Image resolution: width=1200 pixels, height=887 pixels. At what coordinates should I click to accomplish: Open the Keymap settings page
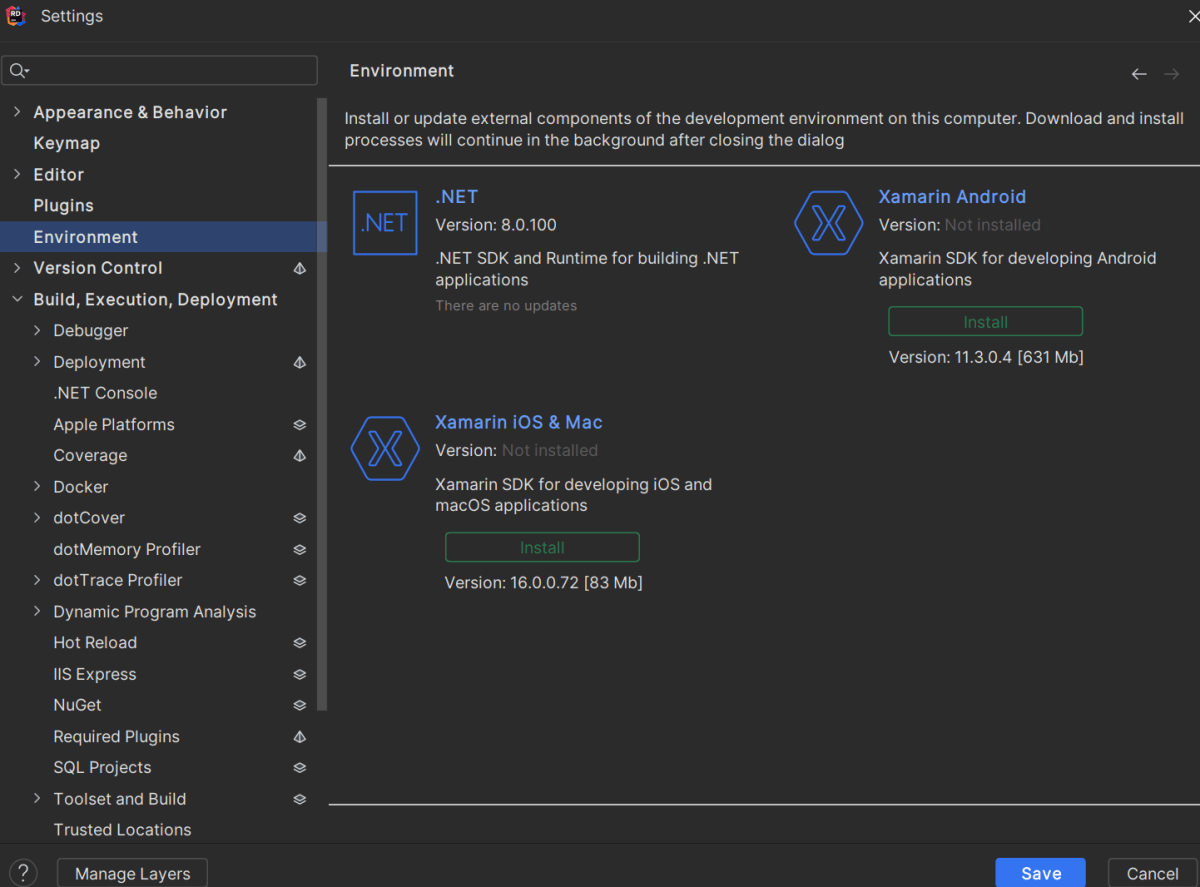click(x=66, y=143)
